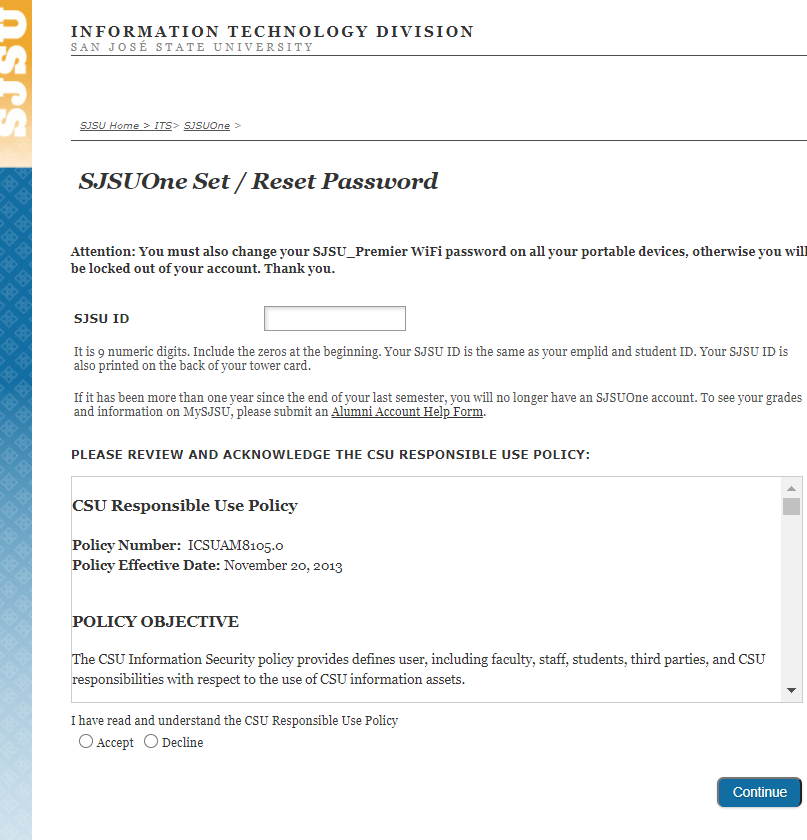Focus the SJSU ID text field
Image resolution: width=807 pixels, height=840 pixels.
click(x=335, y=319)
